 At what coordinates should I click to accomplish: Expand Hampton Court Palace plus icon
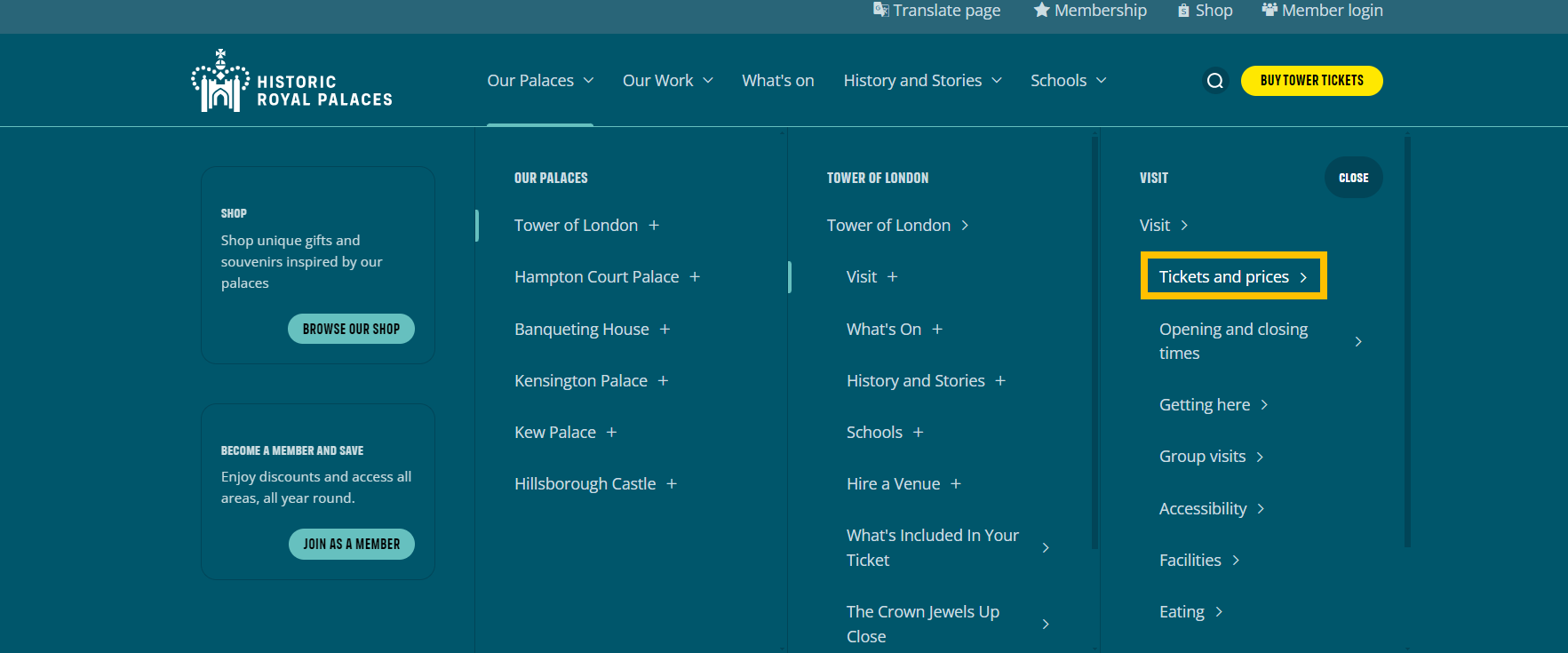(695, 277)
